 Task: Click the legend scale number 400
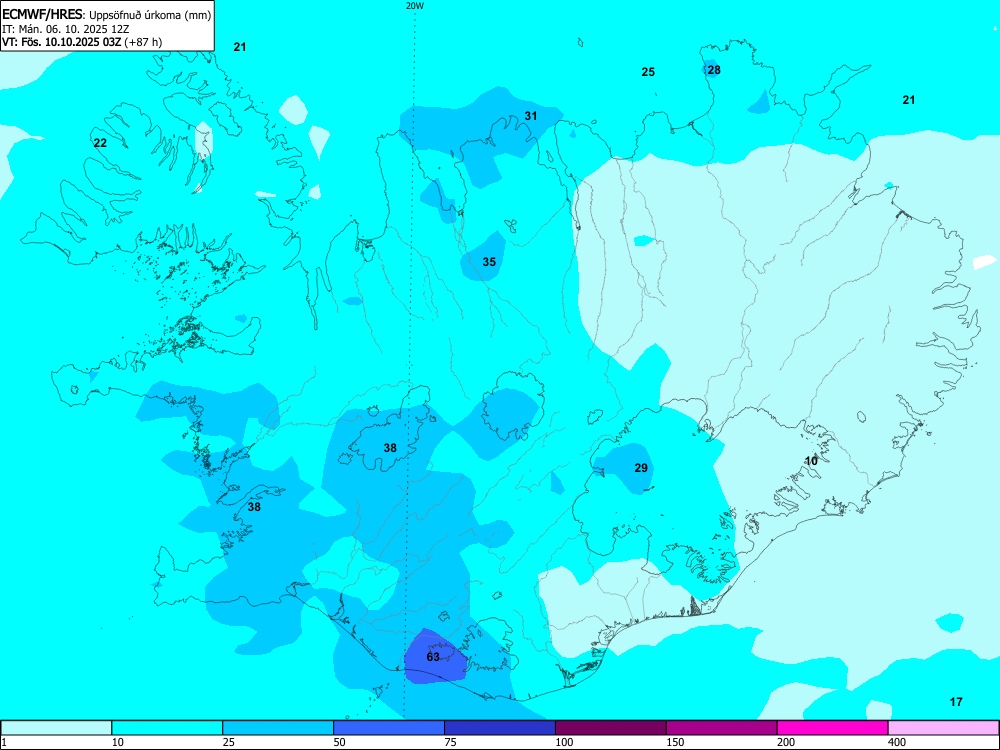click(897, 742)
